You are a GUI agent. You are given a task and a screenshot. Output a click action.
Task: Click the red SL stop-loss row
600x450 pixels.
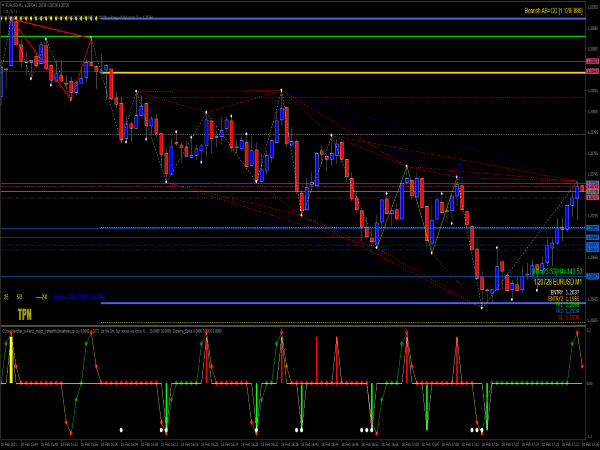(569, 318)
